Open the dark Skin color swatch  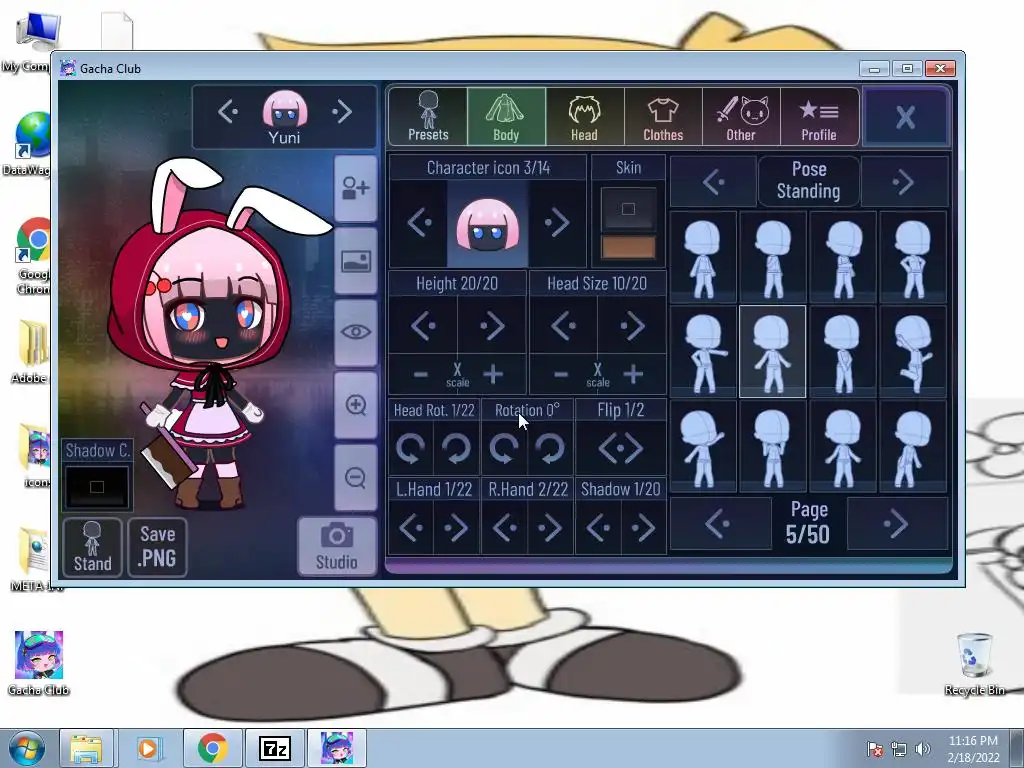(x=628, y=208)
